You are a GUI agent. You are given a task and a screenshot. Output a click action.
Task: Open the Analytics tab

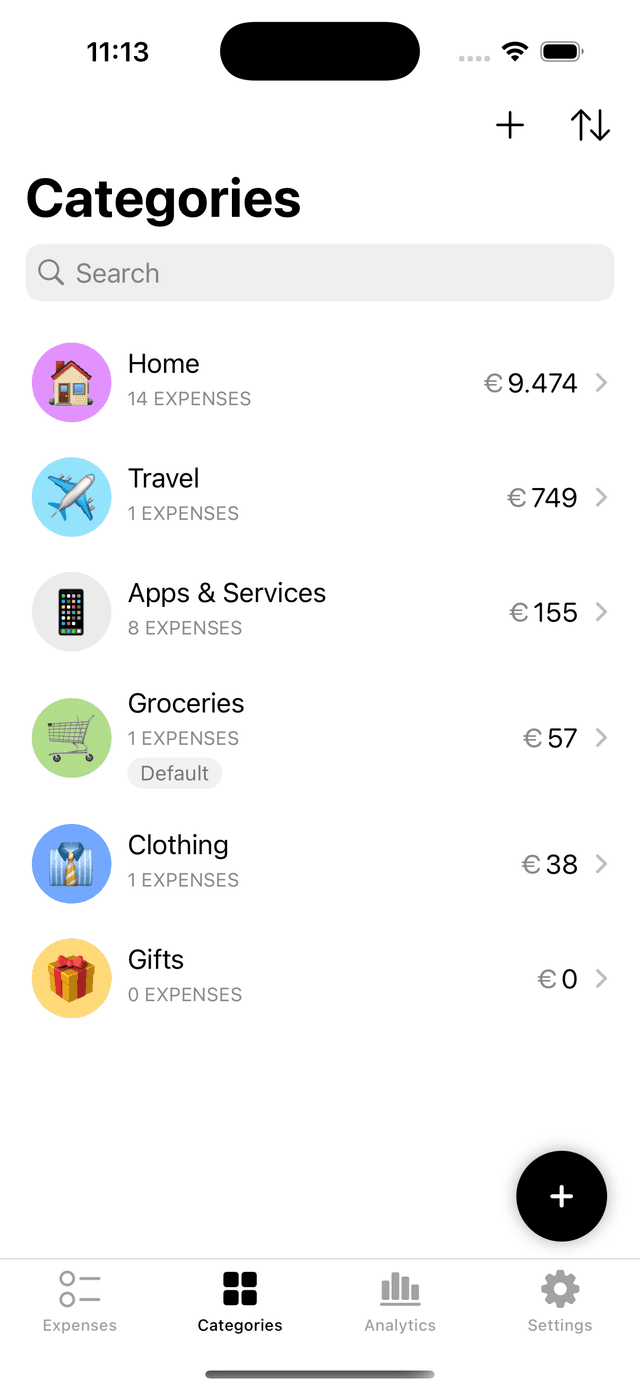[x=400, y=1300]
